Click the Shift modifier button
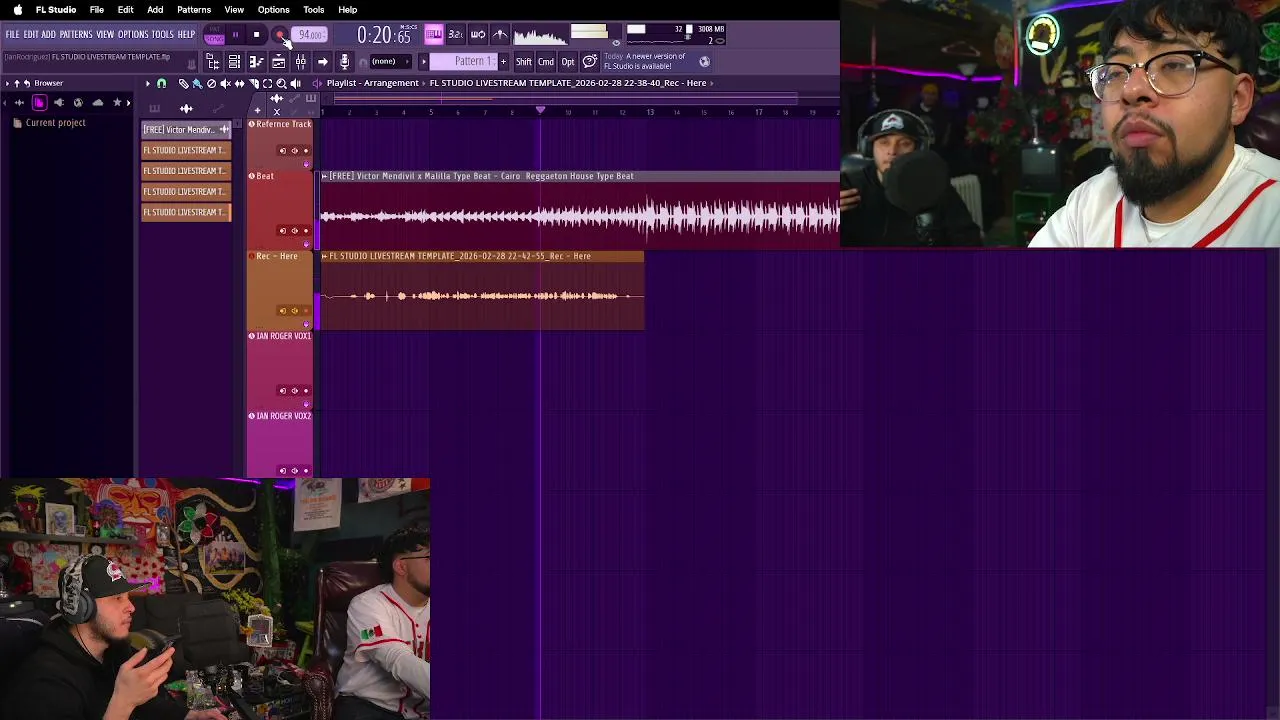The width and height of the screenshot is (1280, 720). coord(523,62)
